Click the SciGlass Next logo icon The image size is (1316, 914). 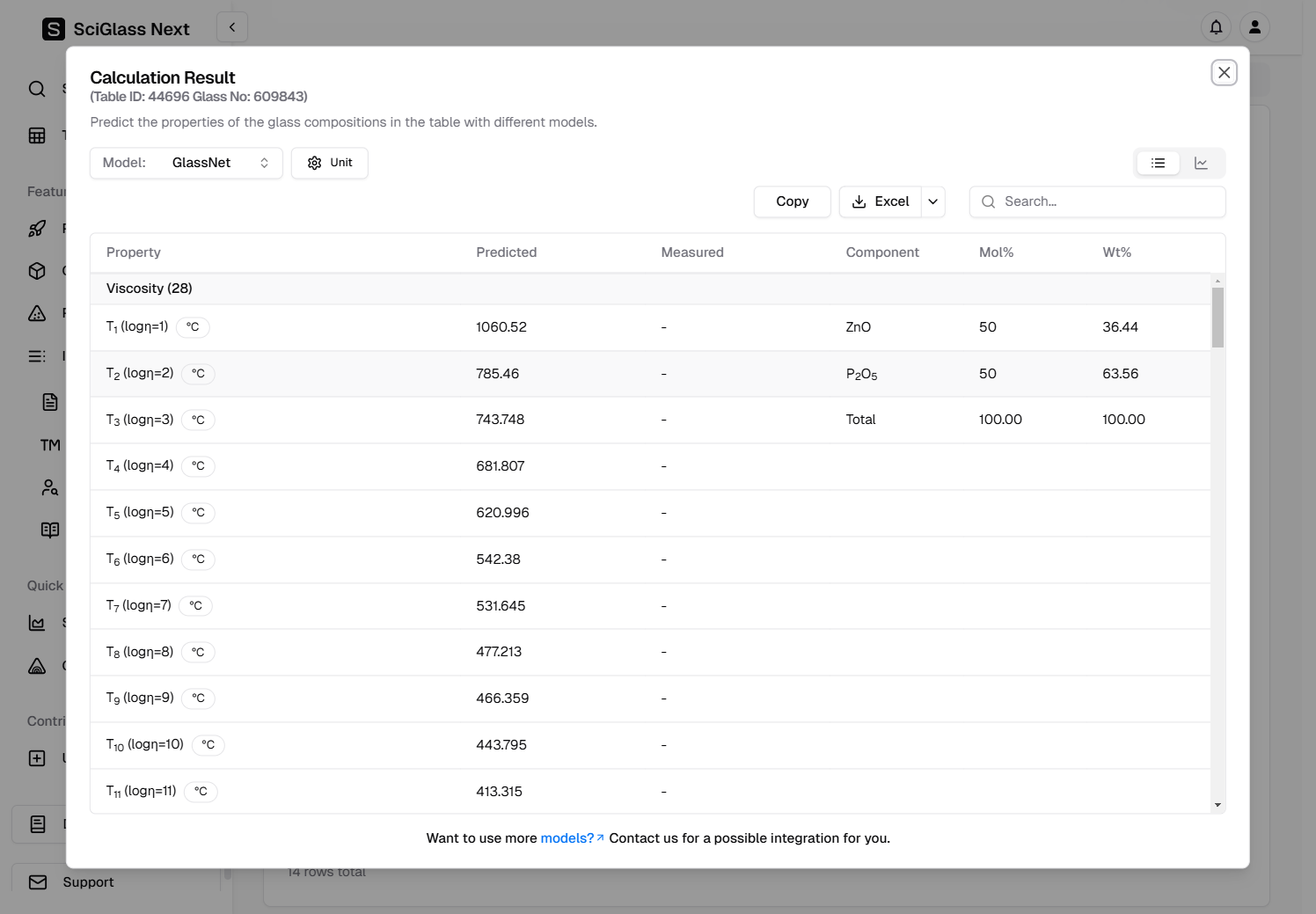click(x=54, y=29)
